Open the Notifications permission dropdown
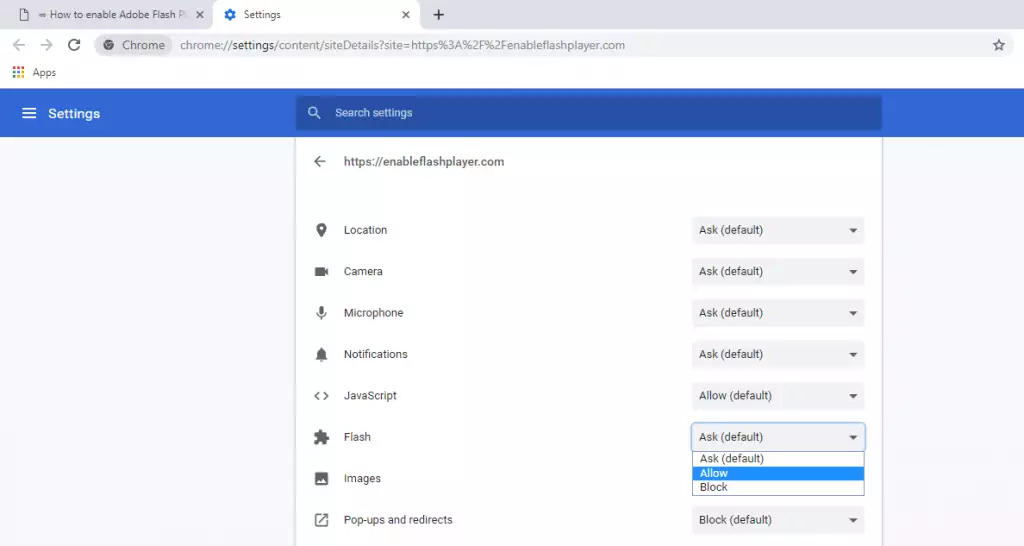This screenshot has height=546, width=1024. pyautogui.click(x=778, y=355)
